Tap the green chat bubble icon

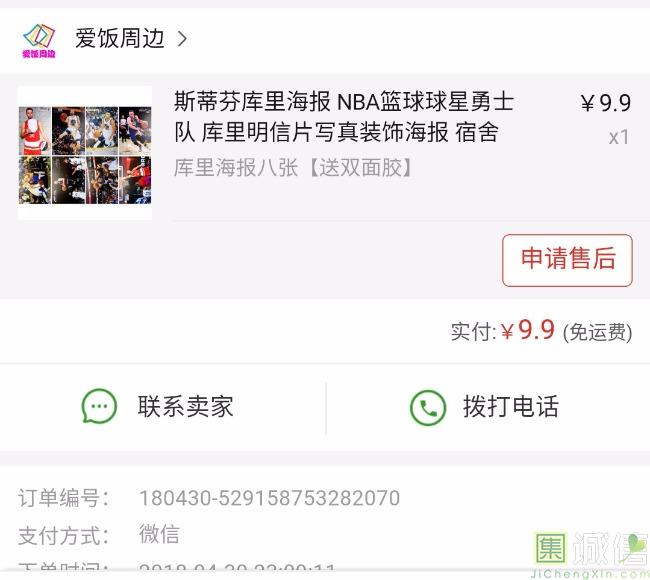99,405
